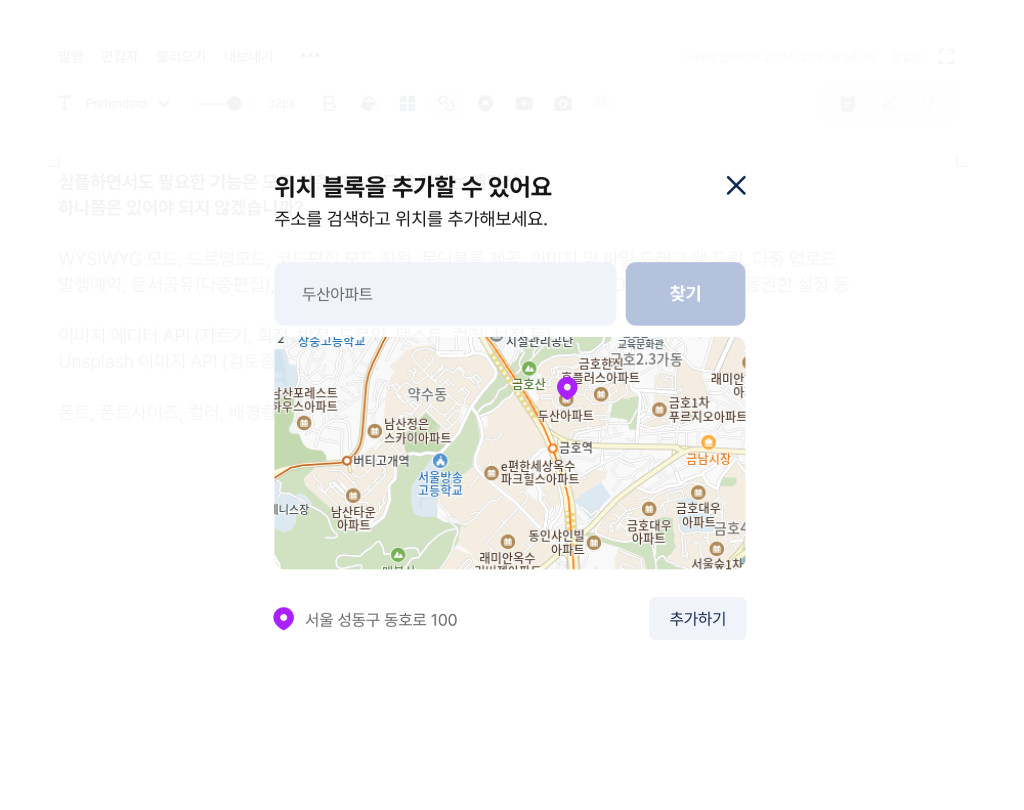1024x810 pixels.
Task: Click the 금호역 station marker on map
Action: 552,448
